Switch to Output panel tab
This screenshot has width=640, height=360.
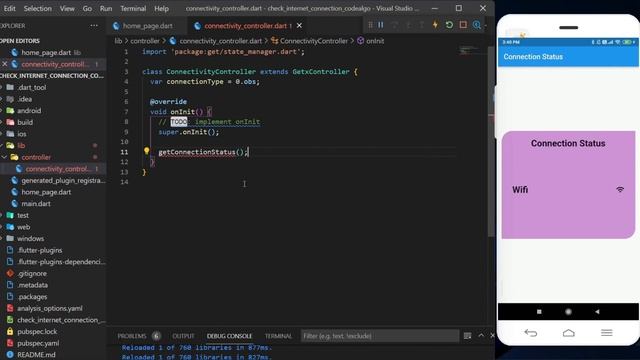(x=183, y=336)
